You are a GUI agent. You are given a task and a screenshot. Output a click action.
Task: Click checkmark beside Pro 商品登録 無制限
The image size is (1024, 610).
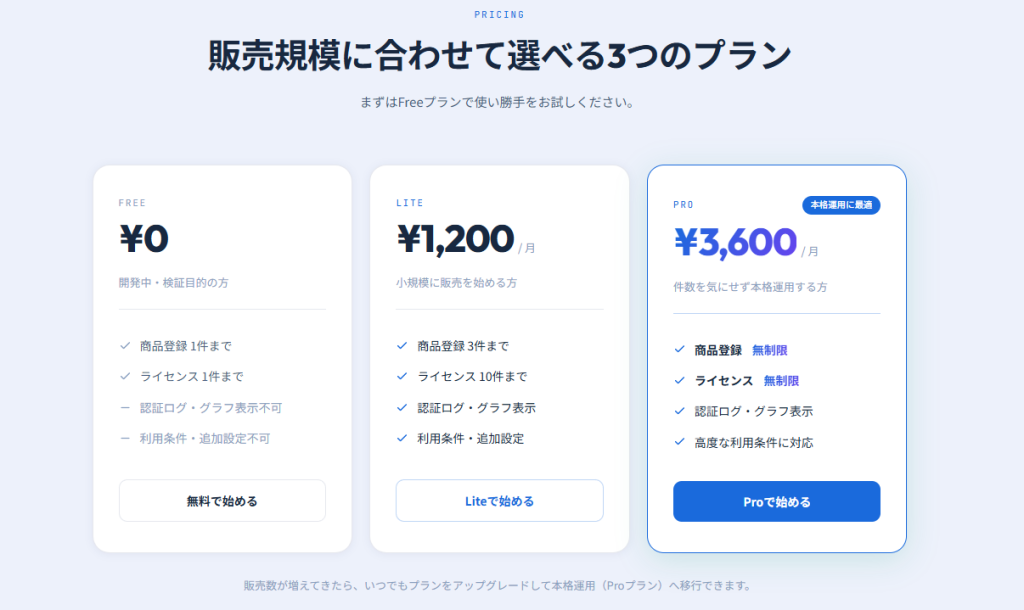click(679, 350)
